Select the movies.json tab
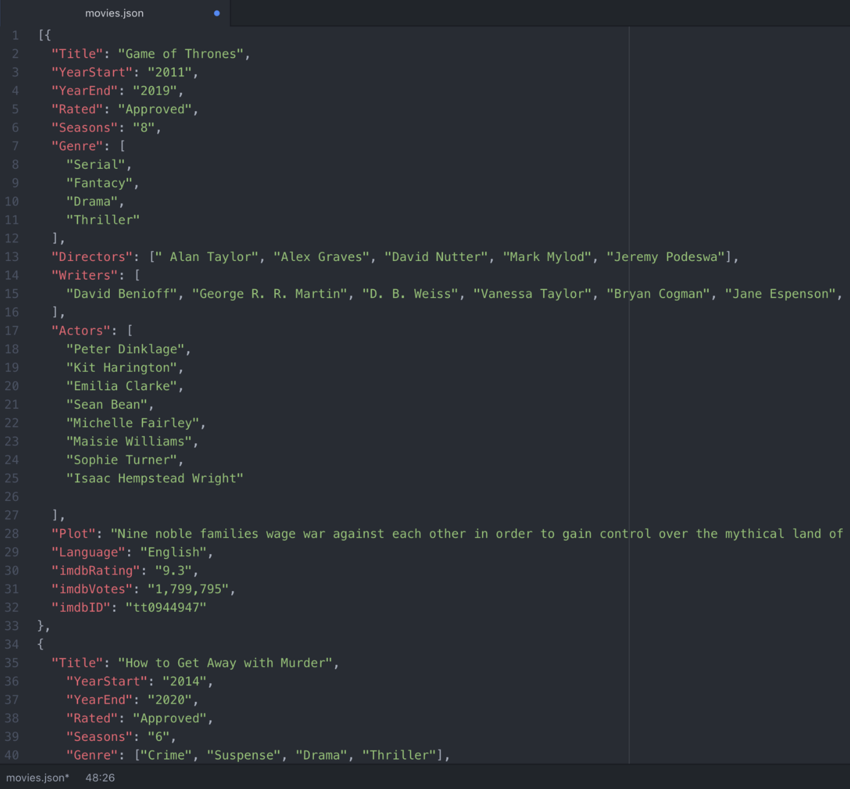The height and width of the screenshot is (789, 850). click(x=115, y=13)
